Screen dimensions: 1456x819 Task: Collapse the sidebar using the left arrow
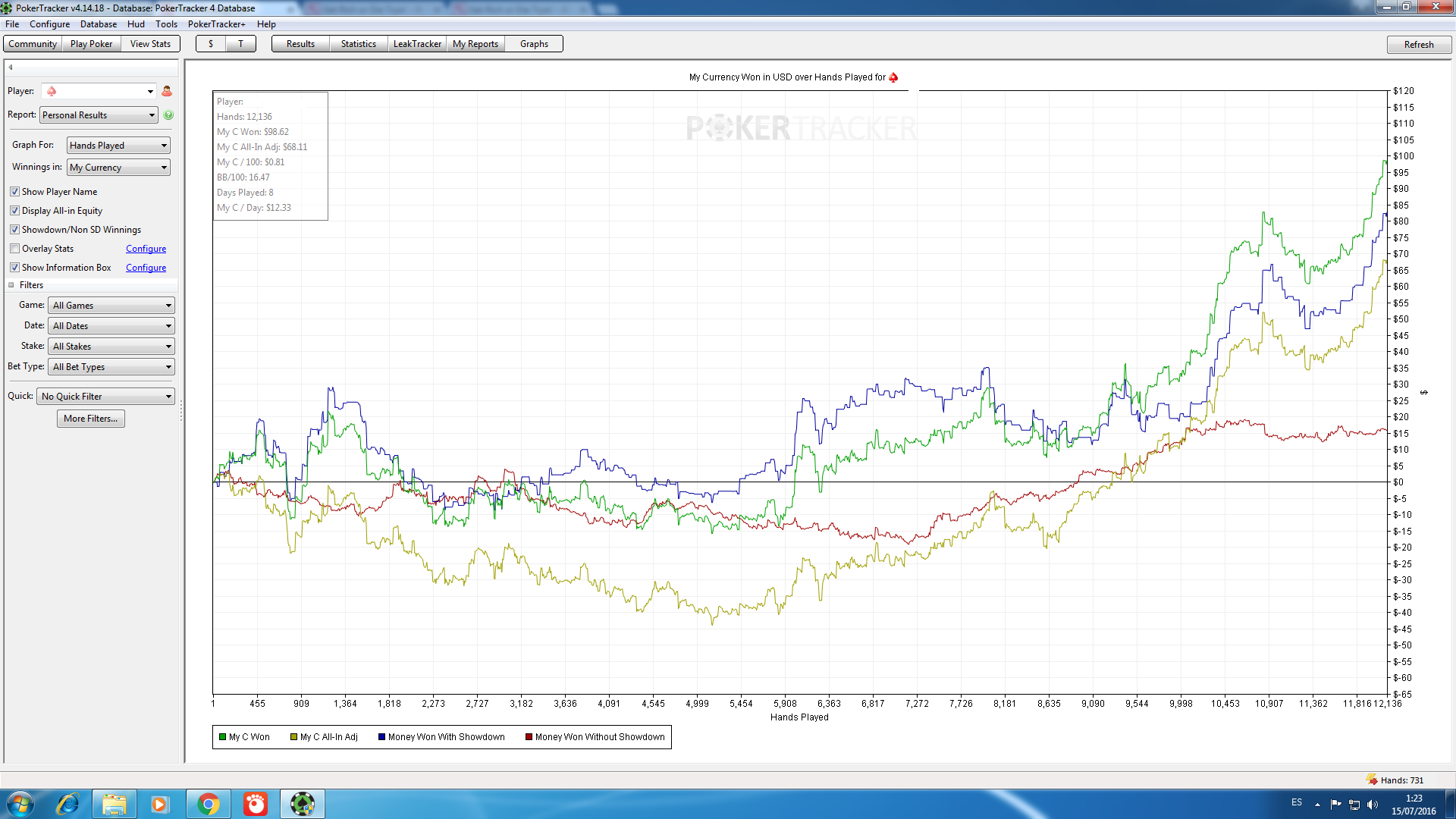click(11, 67)
